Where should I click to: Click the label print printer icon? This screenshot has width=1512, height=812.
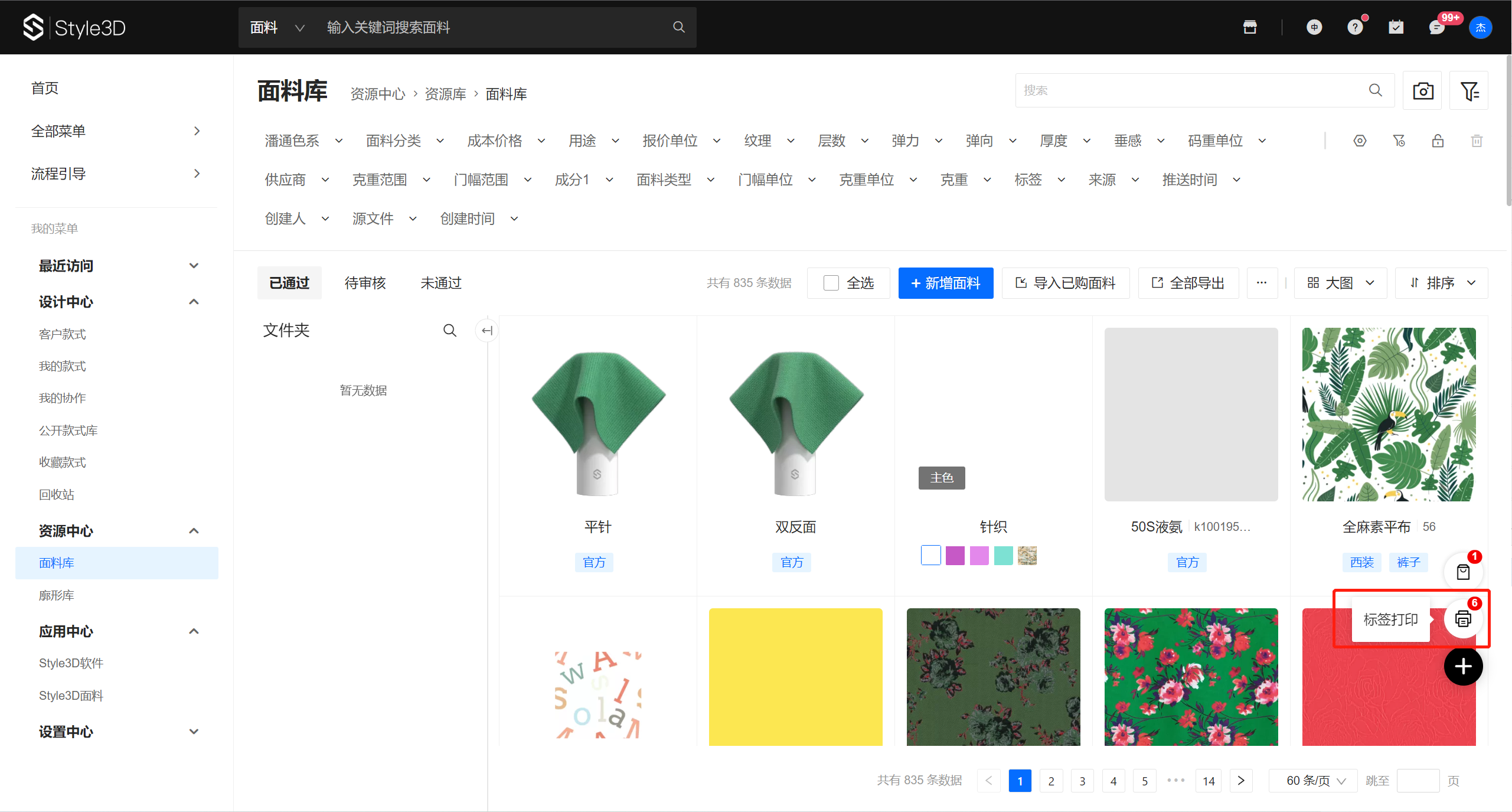[1462, 619]
